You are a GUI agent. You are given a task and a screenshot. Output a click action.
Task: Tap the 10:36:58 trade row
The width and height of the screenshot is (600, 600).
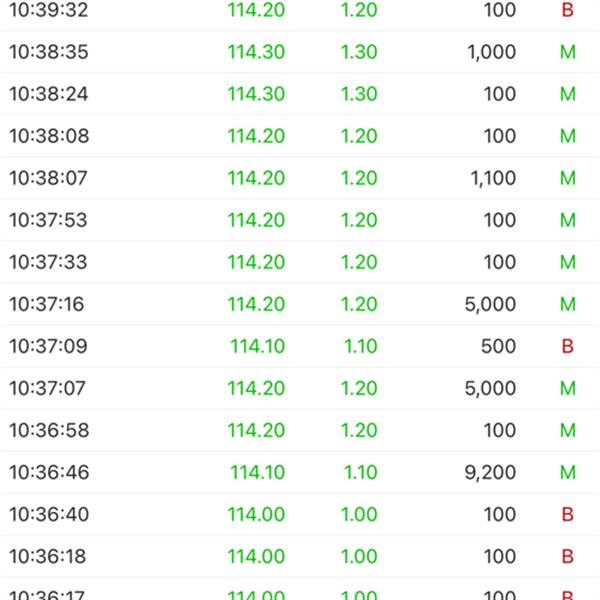(x=300, y=430)
